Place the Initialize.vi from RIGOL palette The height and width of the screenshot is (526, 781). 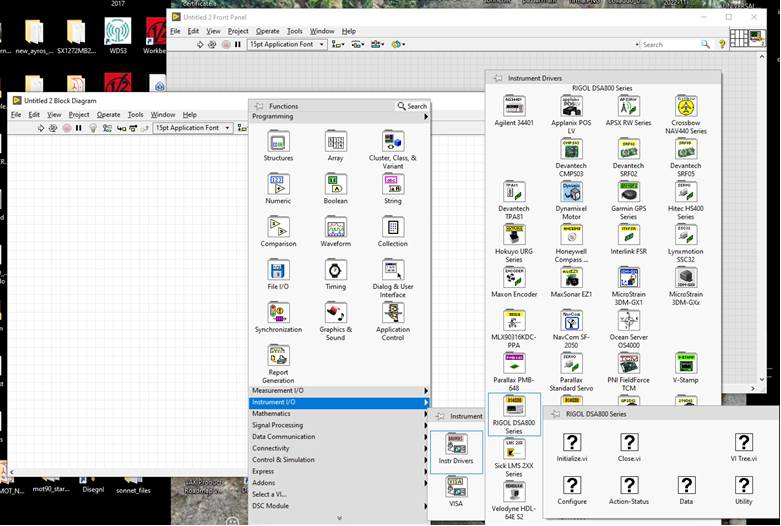[x=572, y=442]
